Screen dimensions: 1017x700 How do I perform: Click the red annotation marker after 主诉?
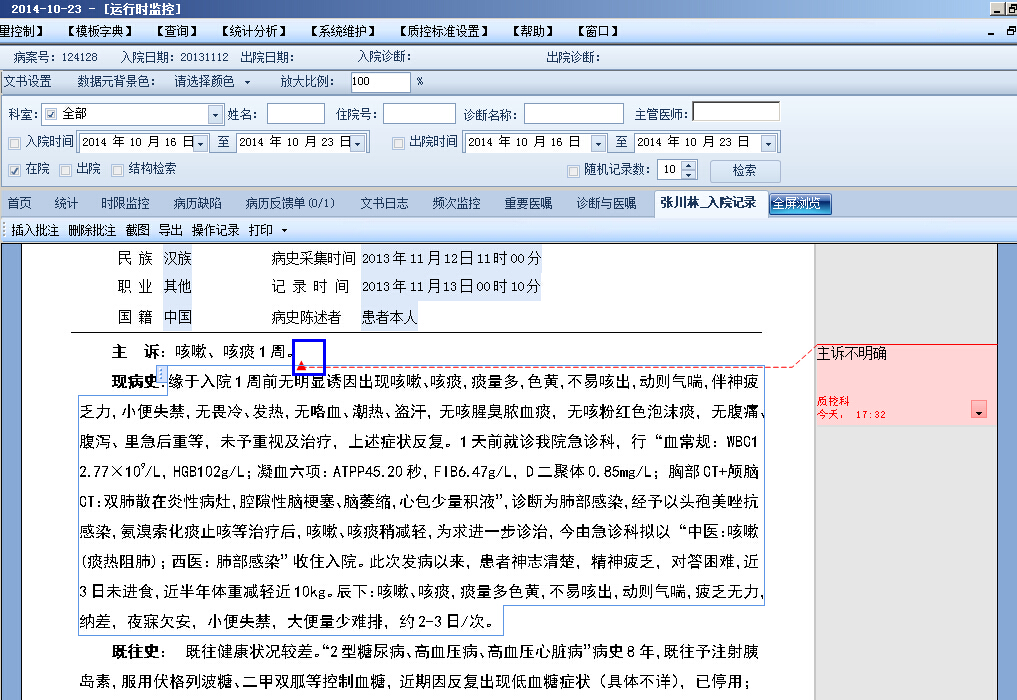click(301, 365)
